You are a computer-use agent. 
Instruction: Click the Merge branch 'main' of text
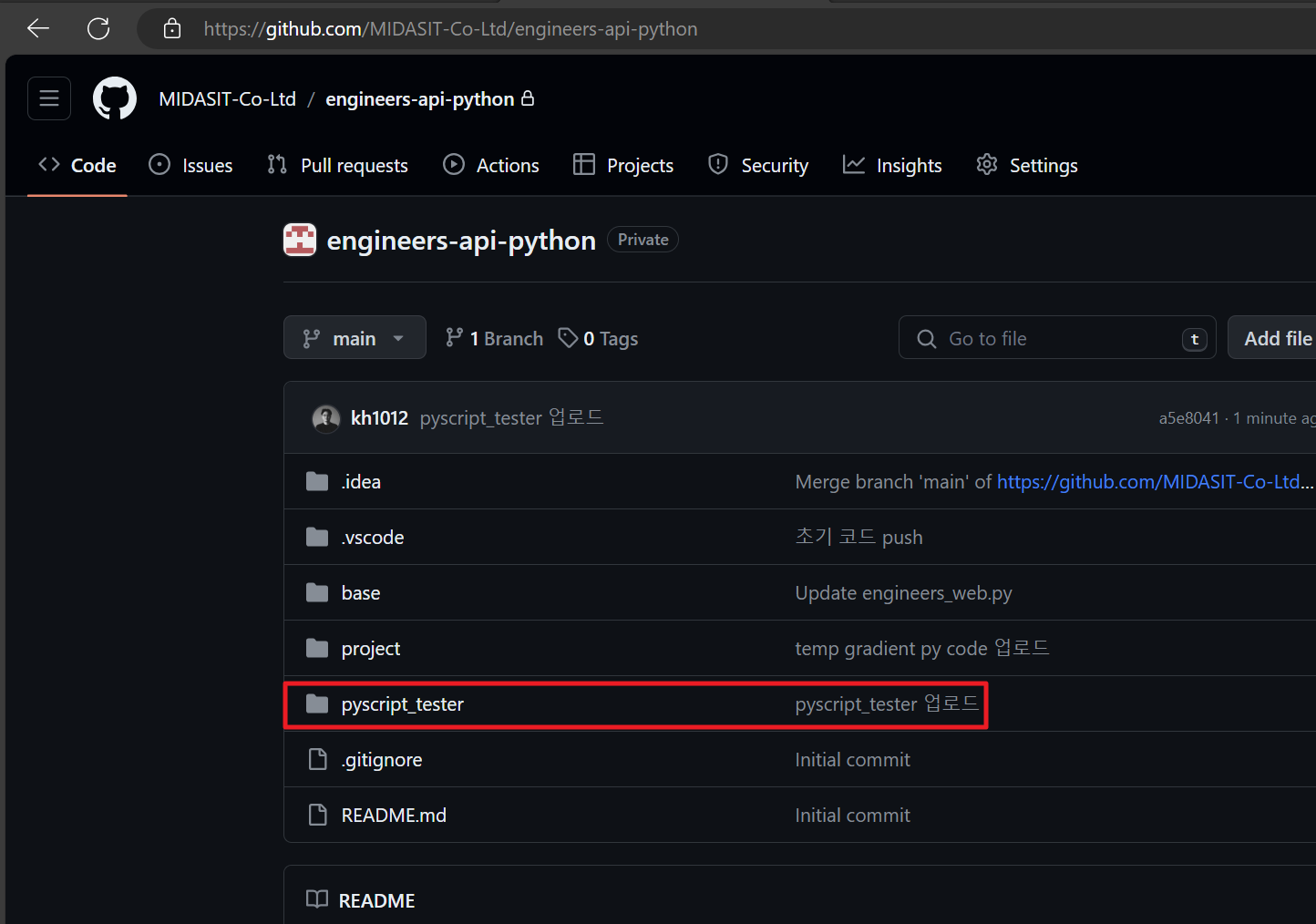(893, 481)
